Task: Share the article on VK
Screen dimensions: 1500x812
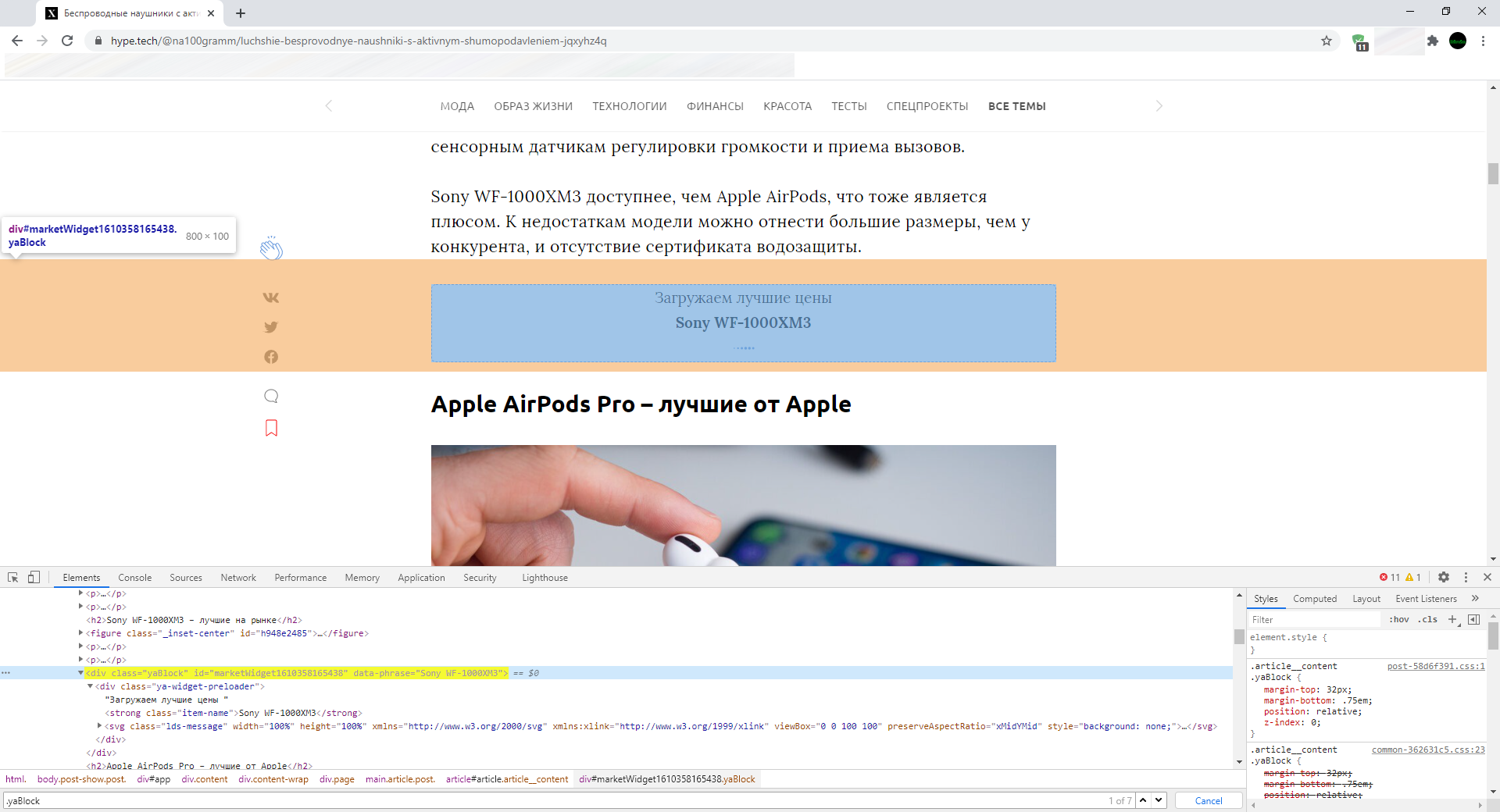Action: (x=270, y=297)
